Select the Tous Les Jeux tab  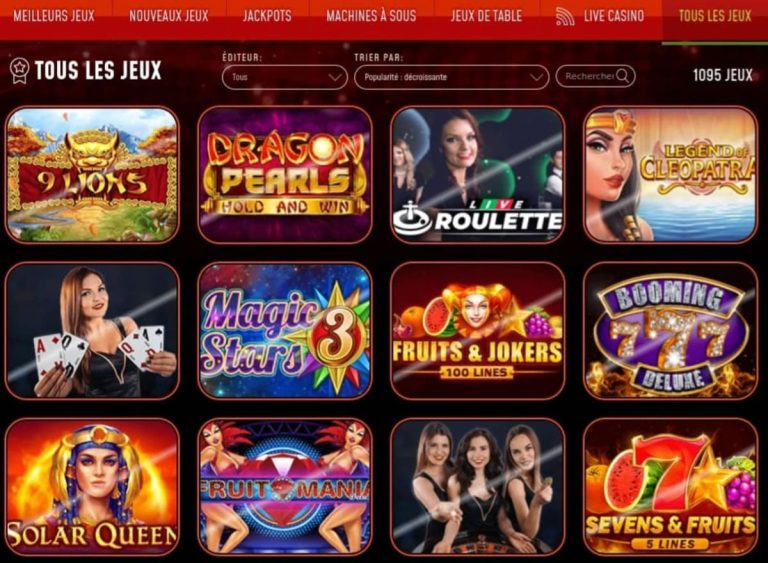tap(715, 16)
